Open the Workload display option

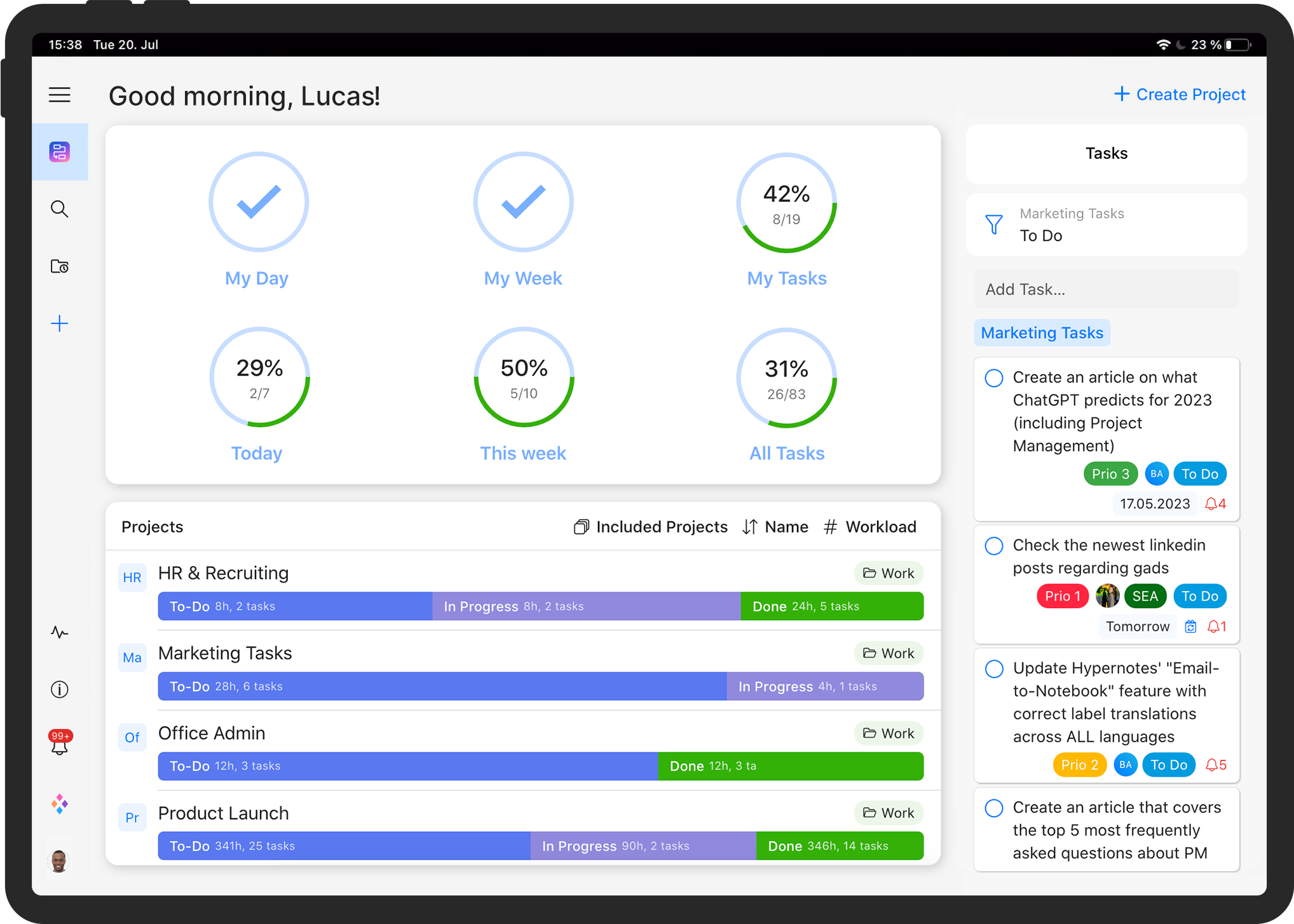870,527
